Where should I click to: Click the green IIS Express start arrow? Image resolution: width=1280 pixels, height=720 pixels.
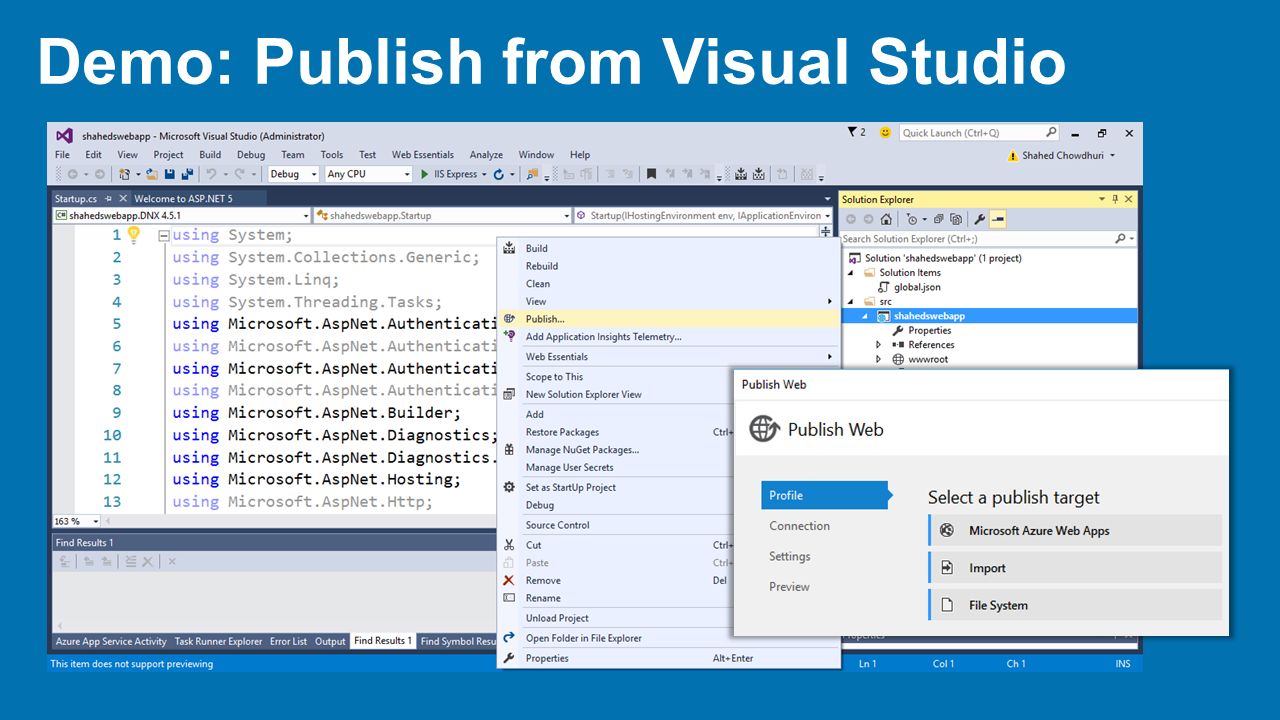coord(424,174)
